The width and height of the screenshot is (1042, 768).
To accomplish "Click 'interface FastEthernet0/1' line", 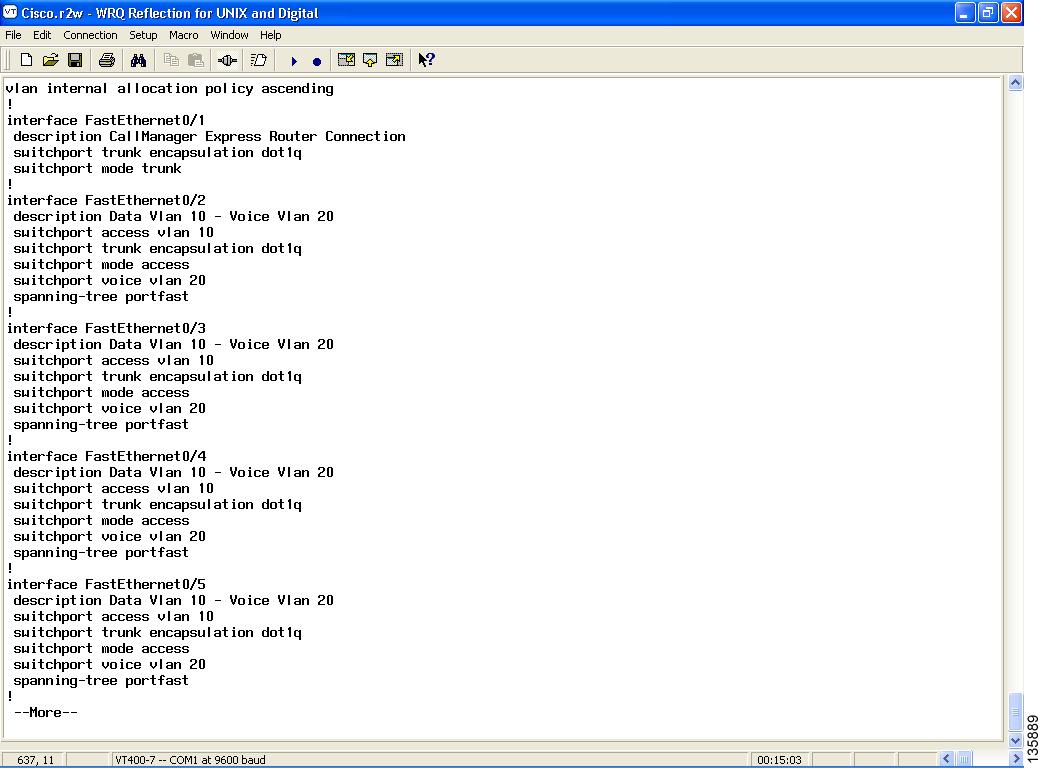I will coord(106,120).
